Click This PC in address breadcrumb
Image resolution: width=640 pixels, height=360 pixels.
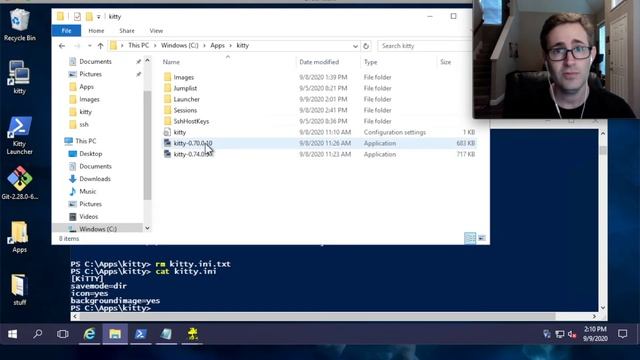coord(138,45)
